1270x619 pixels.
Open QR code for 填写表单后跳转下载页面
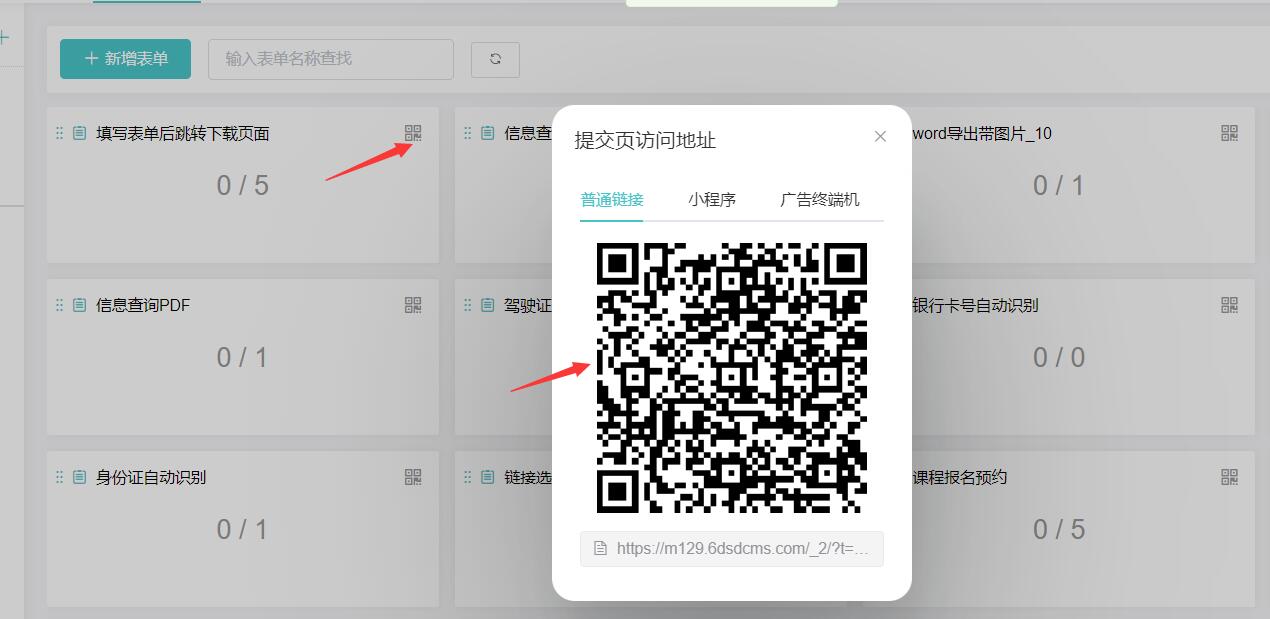[x=413, y=133]
